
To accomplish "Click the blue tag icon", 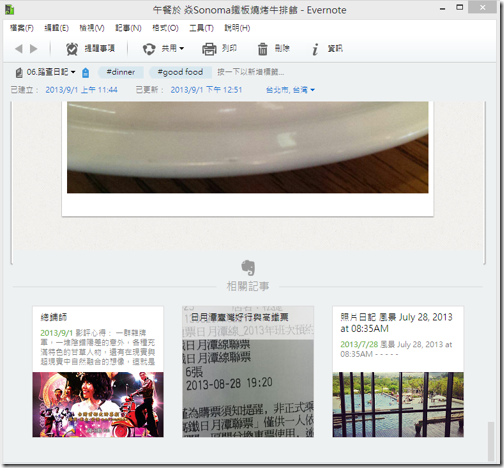I will pos(86,73).
